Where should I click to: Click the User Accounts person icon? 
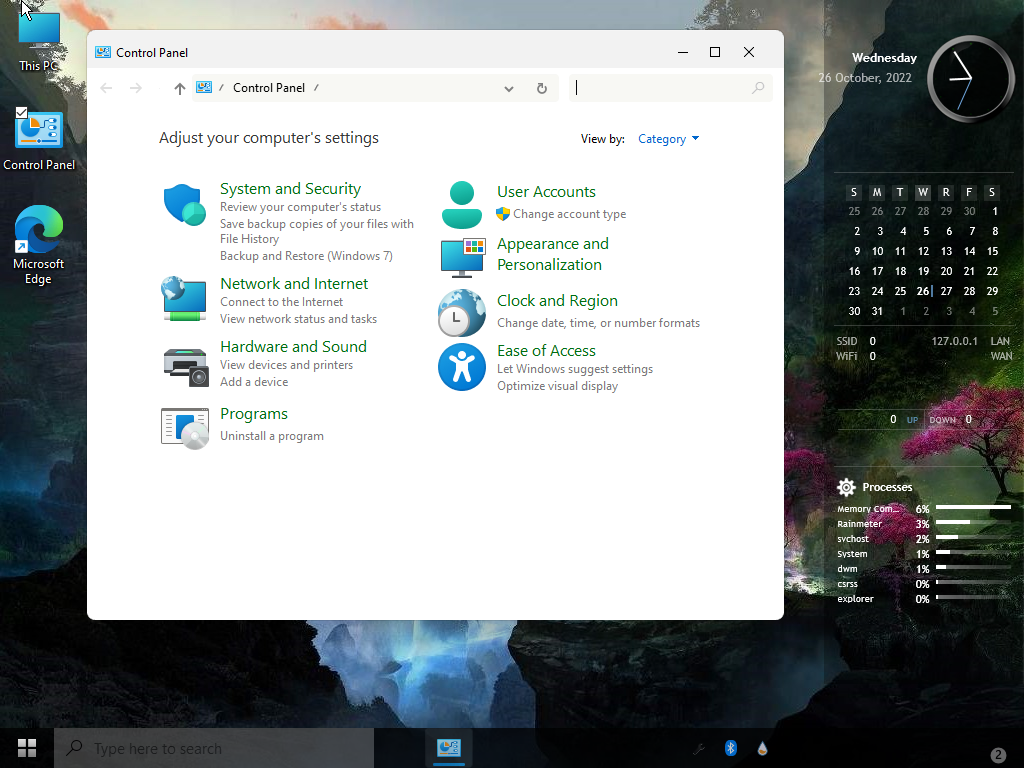coord(461,205)
